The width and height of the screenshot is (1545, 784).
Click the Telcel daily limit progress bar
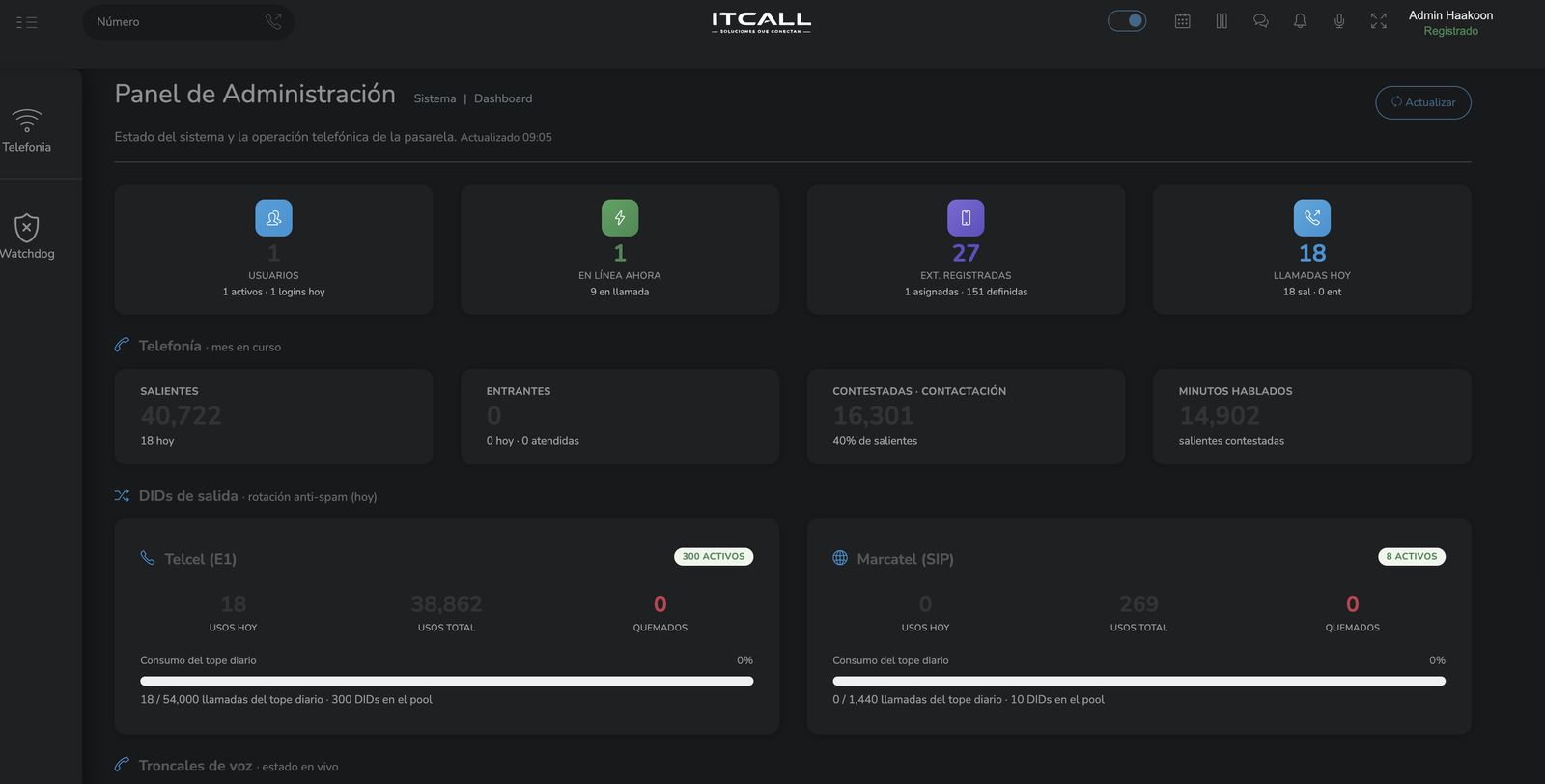click(x=446, y=681)
